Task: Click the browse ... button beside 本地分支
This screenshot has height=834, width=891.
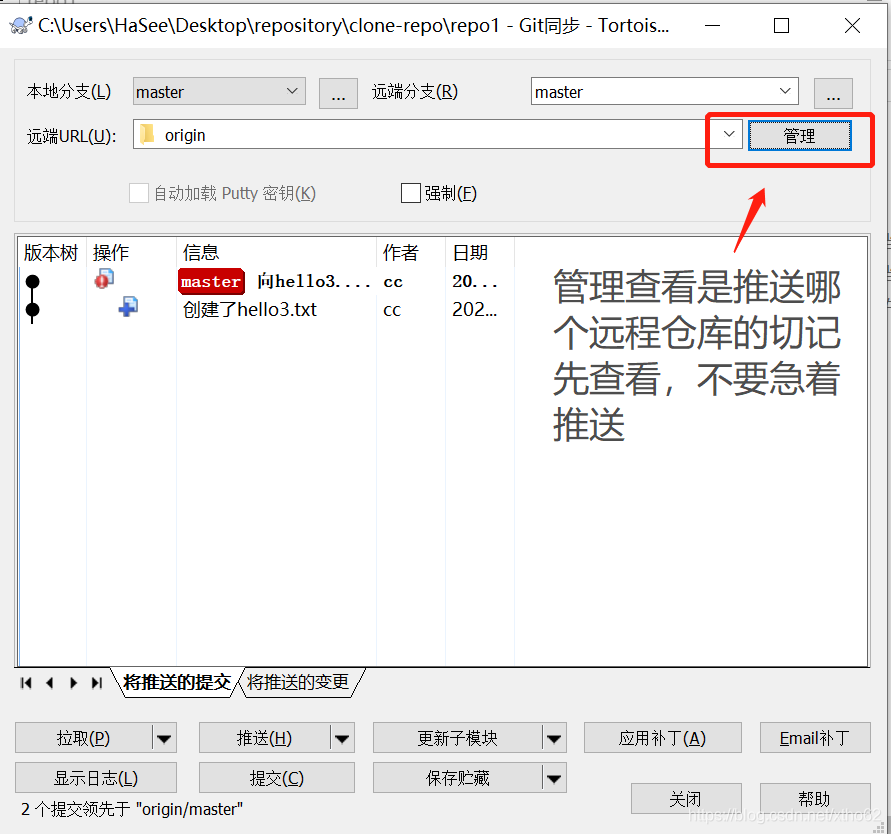Action: point(338,93)
